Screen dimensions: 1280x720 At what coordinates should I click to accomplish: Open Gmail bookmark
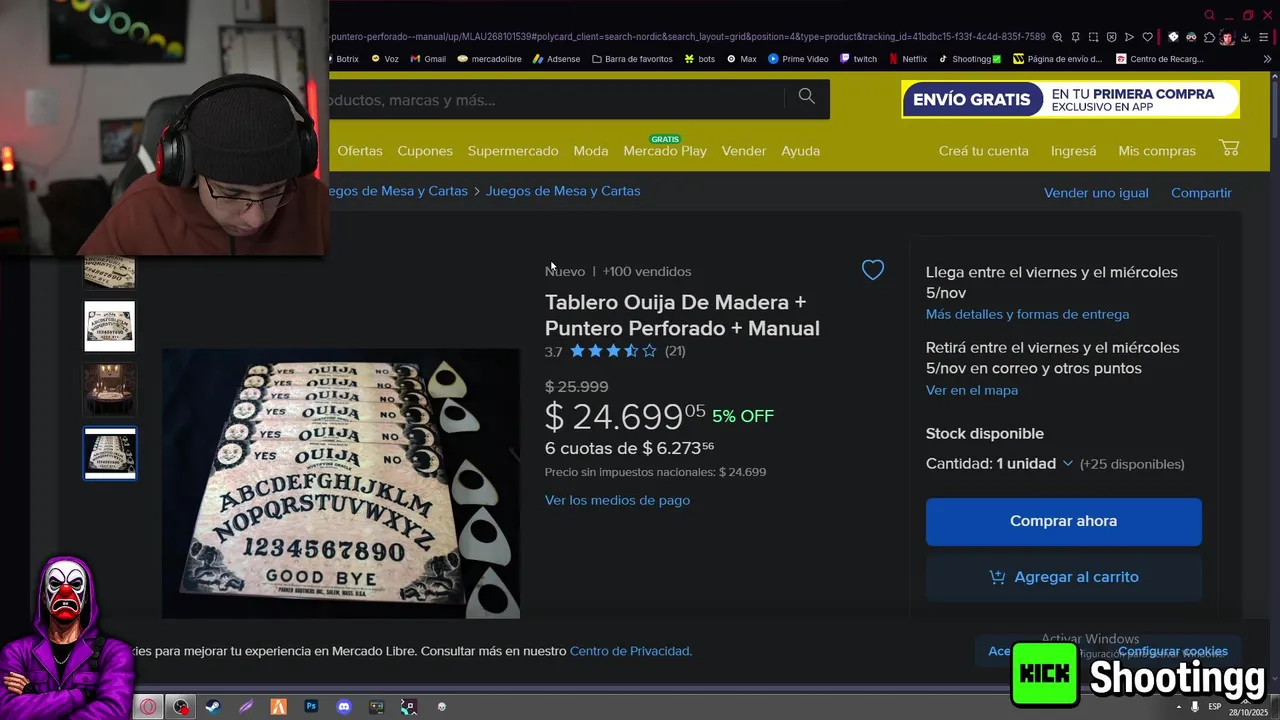[x=428, y=59]
